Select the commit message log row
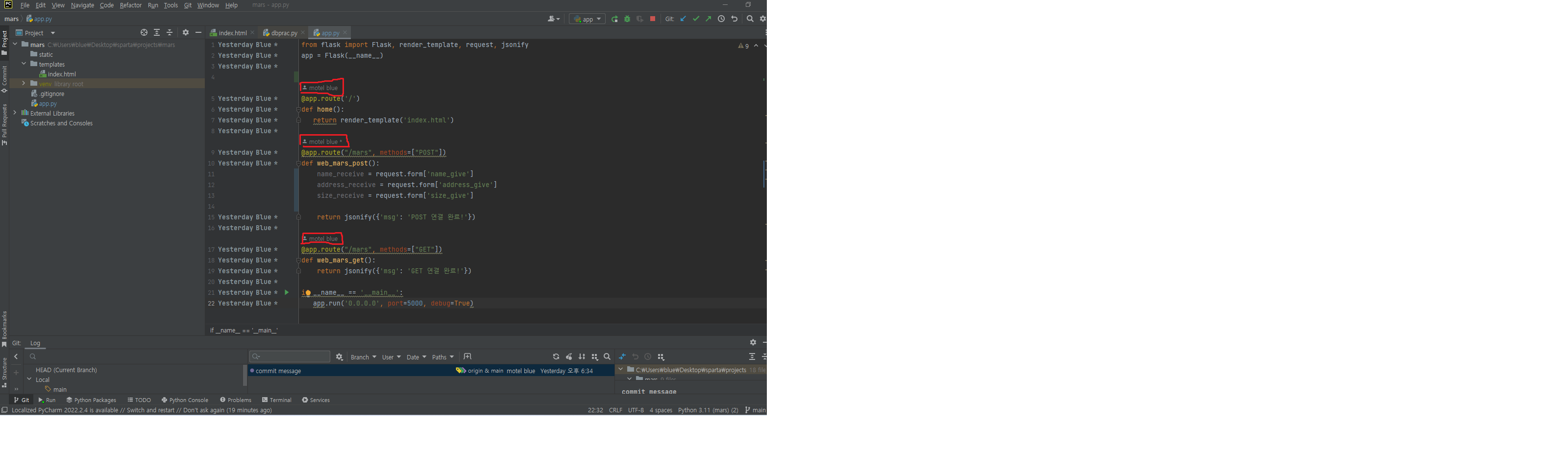 [x=431, y=371]
